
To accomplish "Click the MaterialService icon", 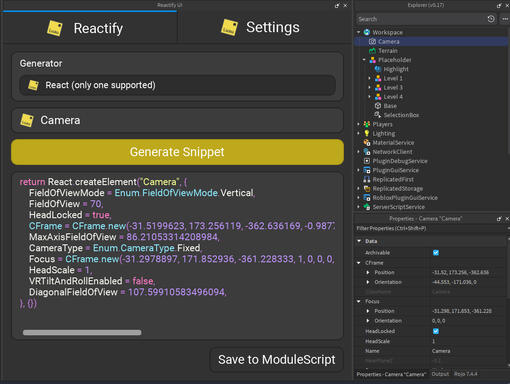I will tap(367, 142).
